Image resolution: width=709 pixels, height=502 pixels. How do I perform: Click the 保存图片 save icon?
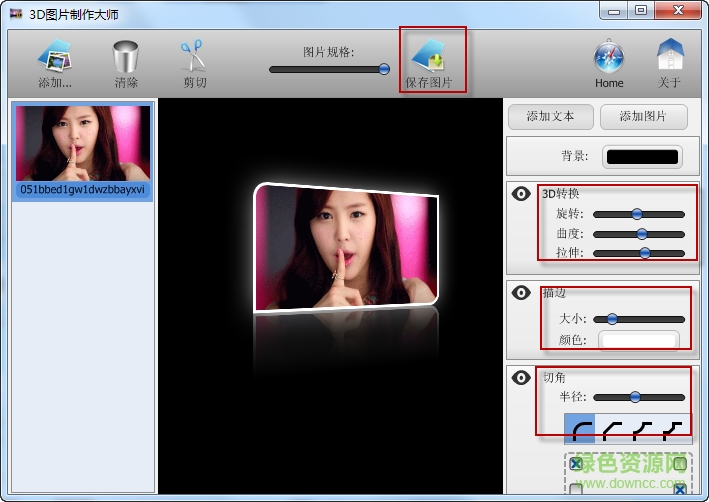point(428,55)
